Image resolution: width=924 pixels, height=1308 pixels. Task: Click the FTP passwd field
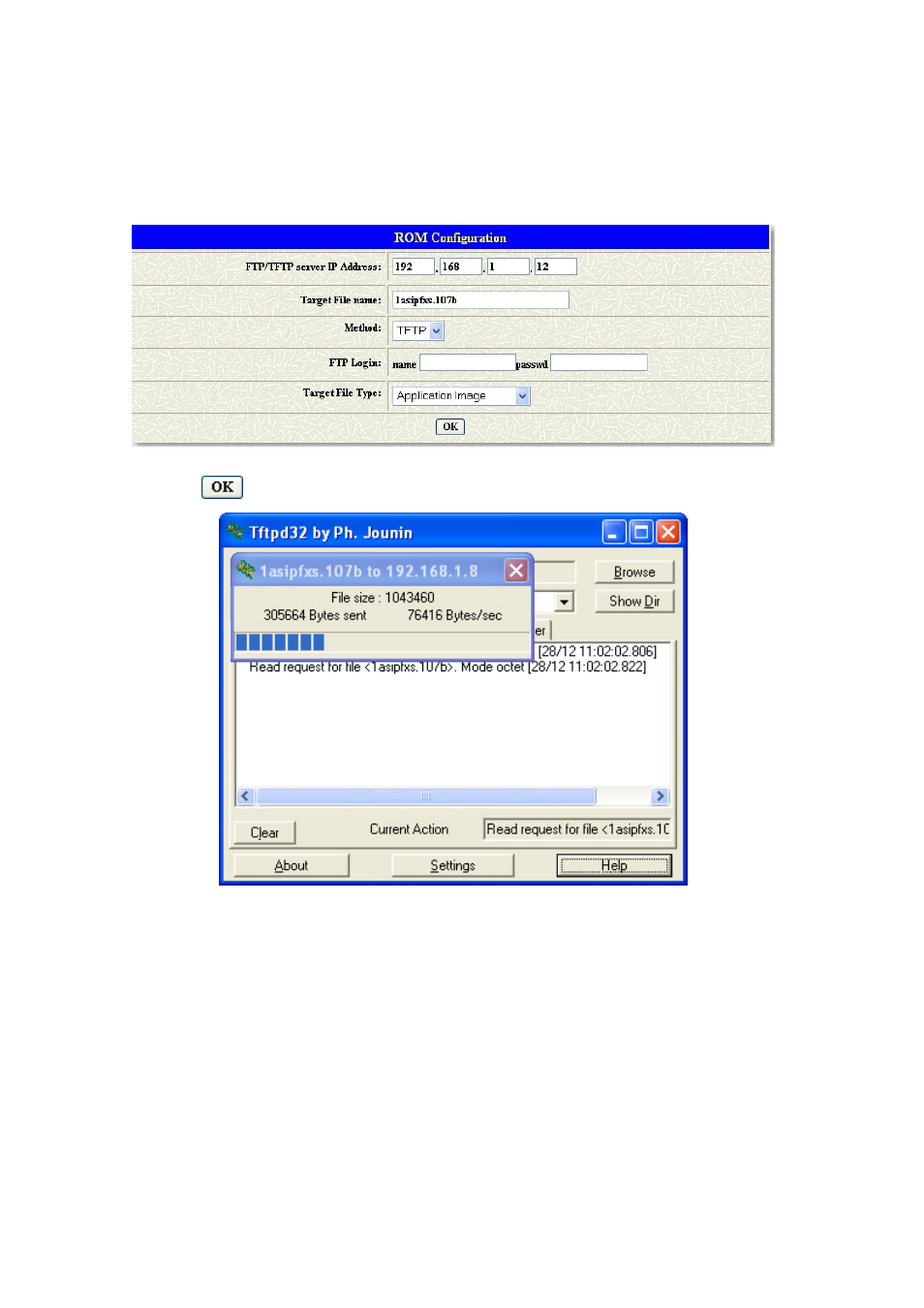pos(599,363)
